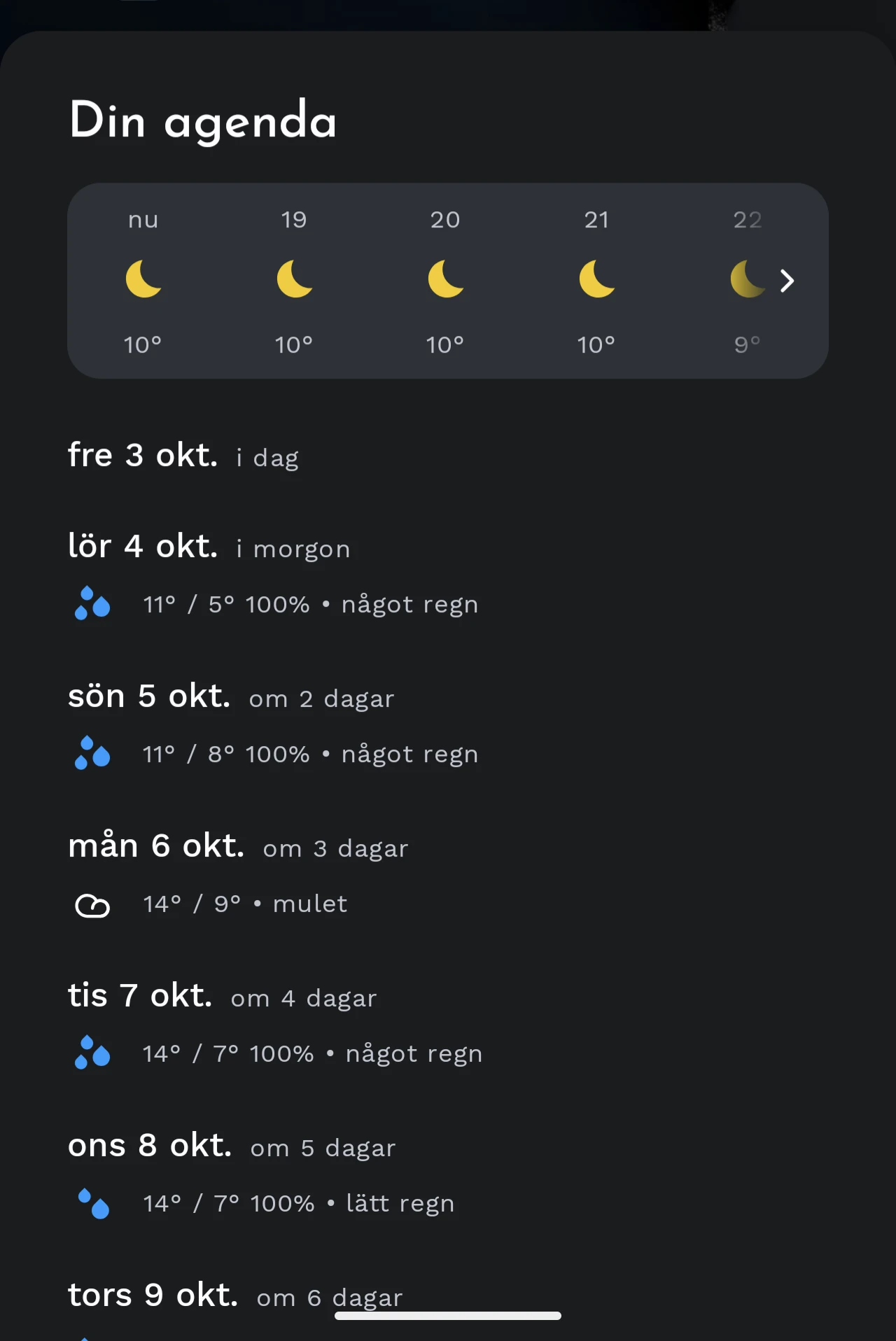Select the 'mån 6 okt.' day heading
The width and height of the screenshot is (896, 1341).
pos(156,846)
